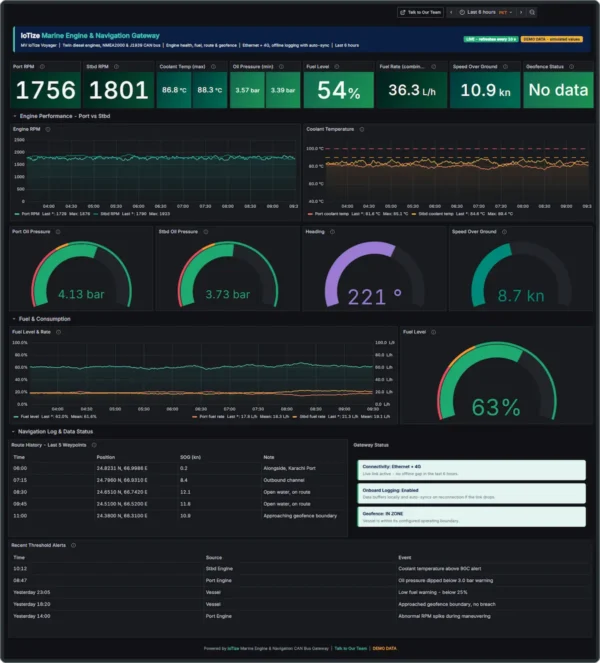Screen dimensions: 600x663
Task: Select the Coolant temperature above 90C alert
Action: pyautogui.click(x=440, y=569)
